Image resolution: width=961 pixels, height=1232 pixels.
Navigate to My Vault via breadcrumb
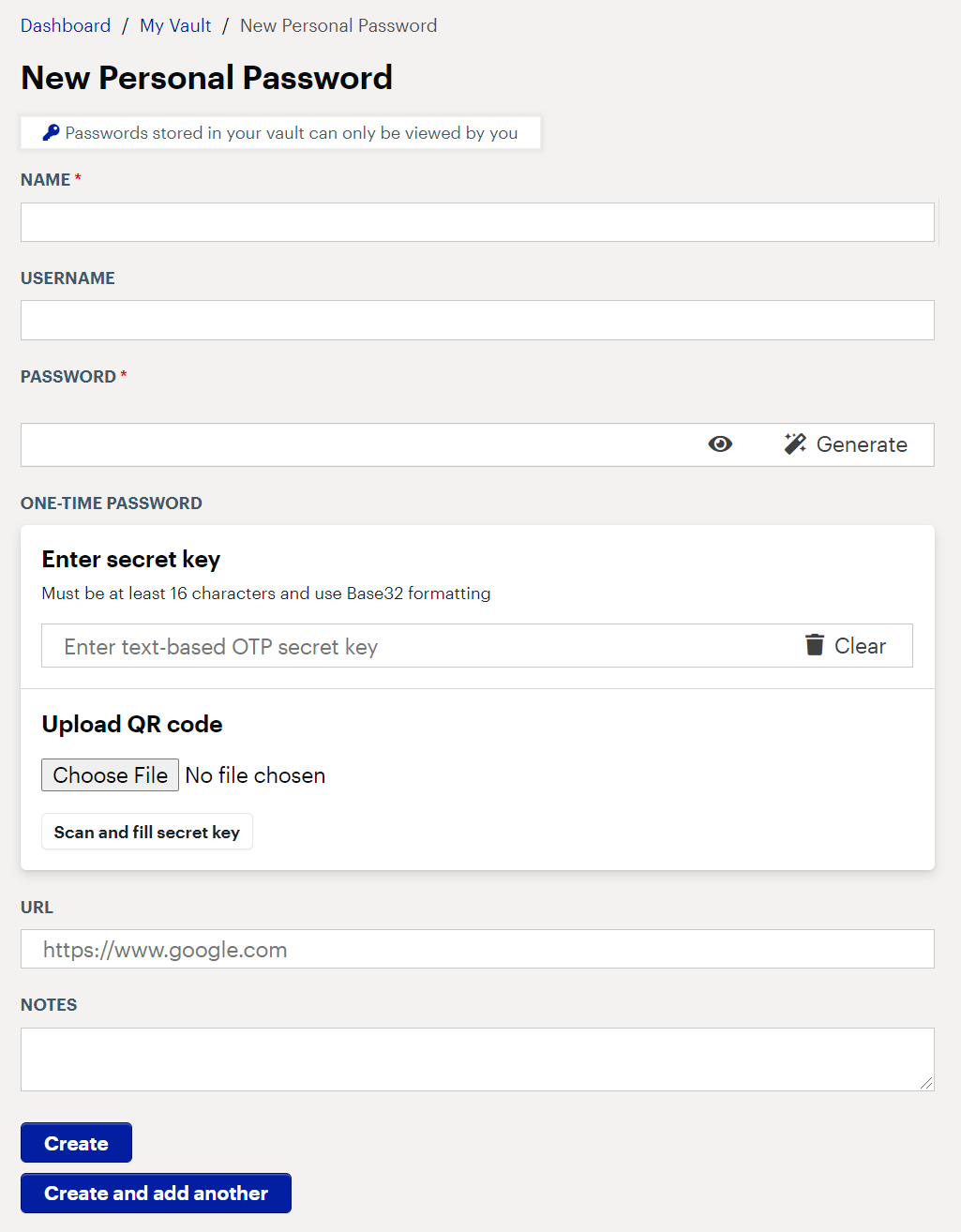click(x=175, y=25)
